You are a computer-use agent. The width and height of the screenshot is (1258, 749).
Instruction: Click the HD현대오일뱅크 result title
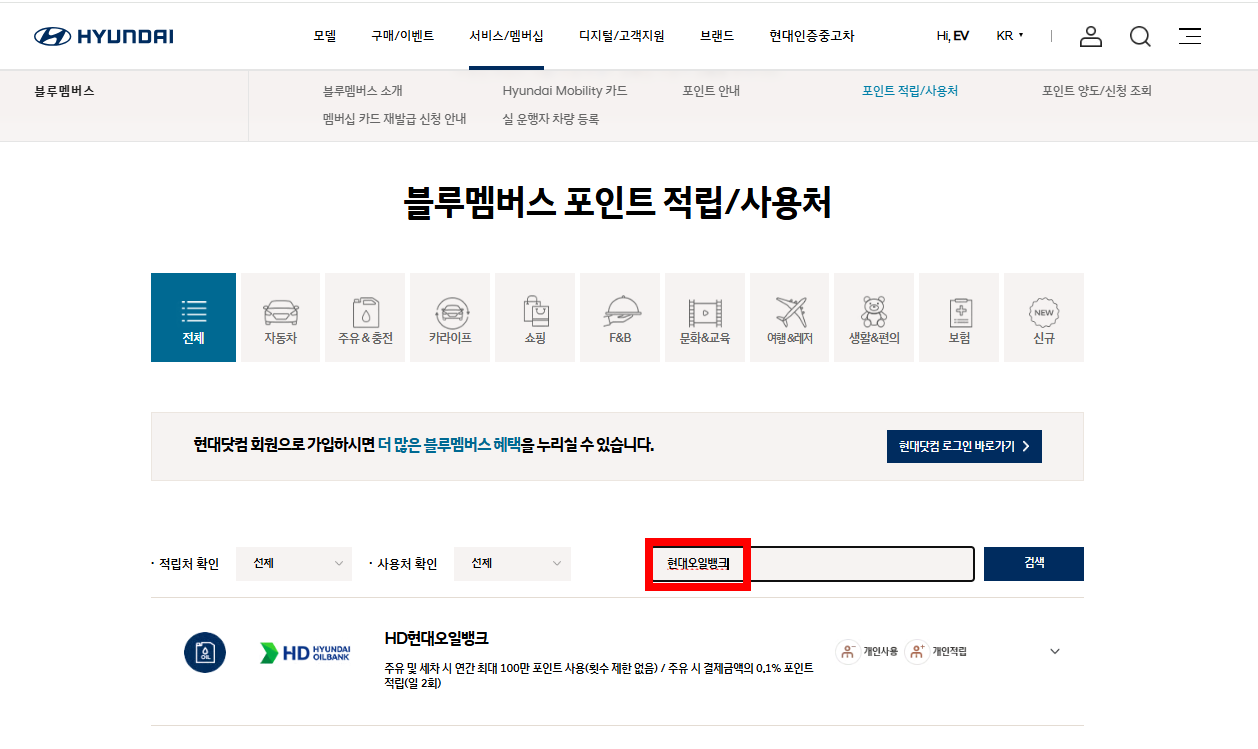[437, 638]
